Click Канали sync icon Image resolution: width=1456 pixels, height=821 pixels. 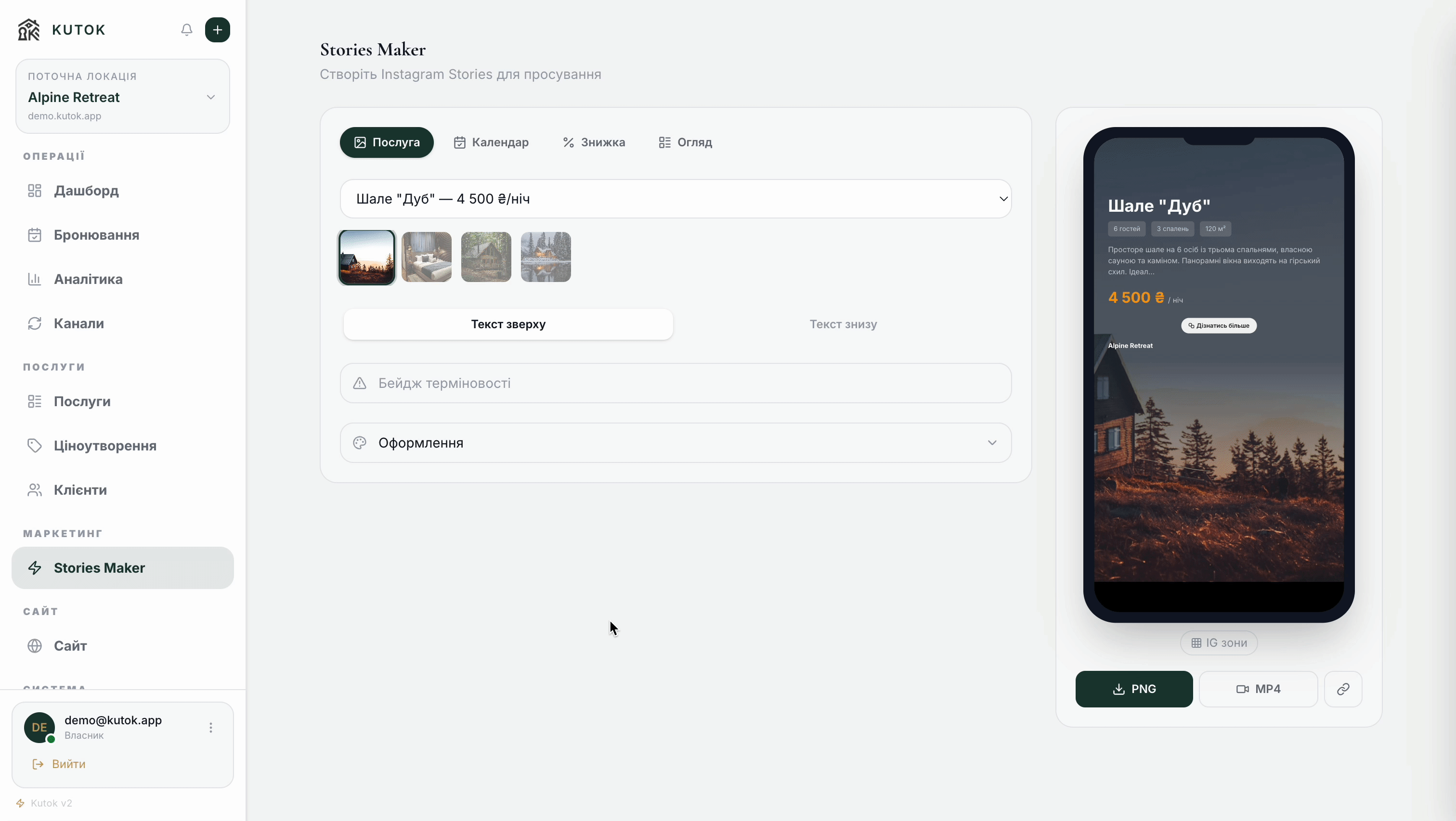coord(35,323)
